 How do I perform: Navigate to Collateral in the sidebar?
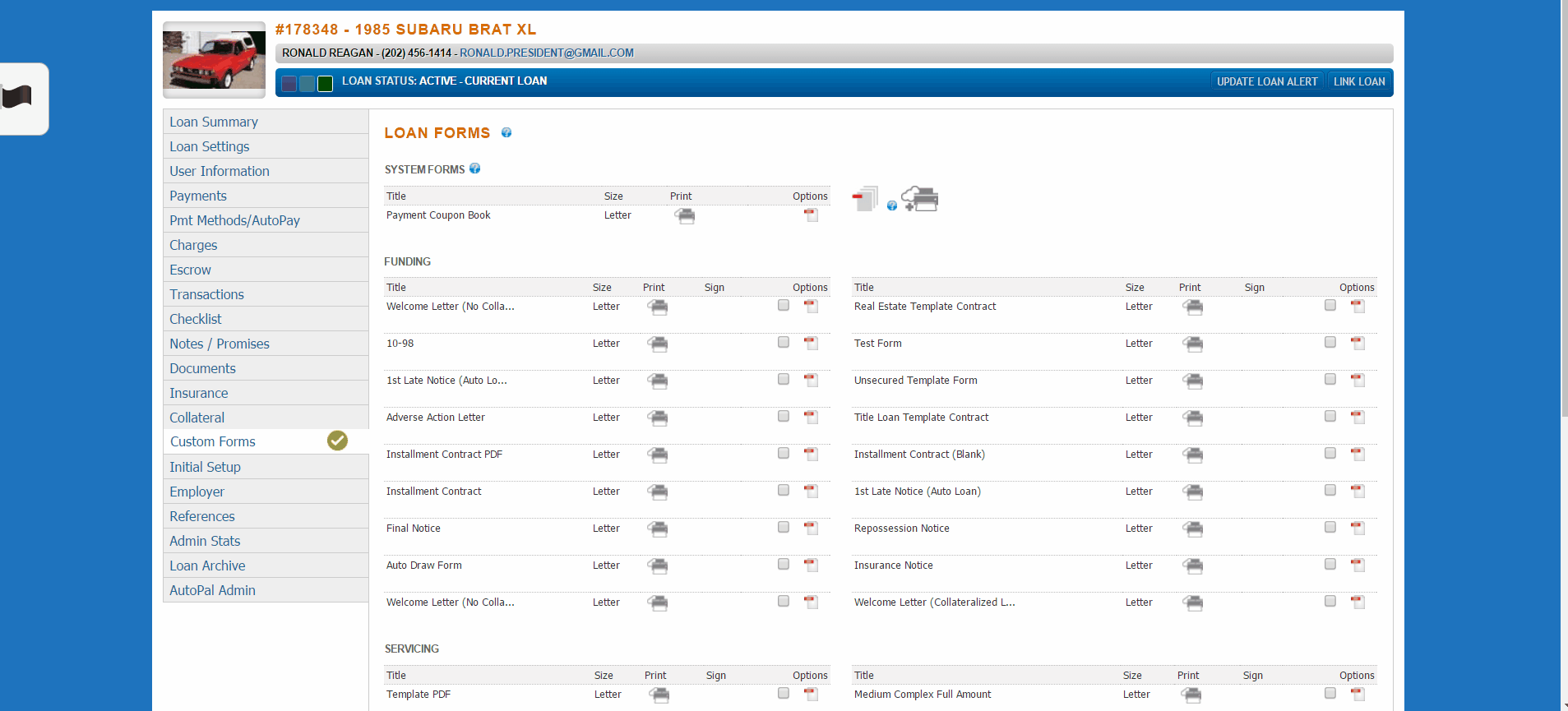coord(266,418)
